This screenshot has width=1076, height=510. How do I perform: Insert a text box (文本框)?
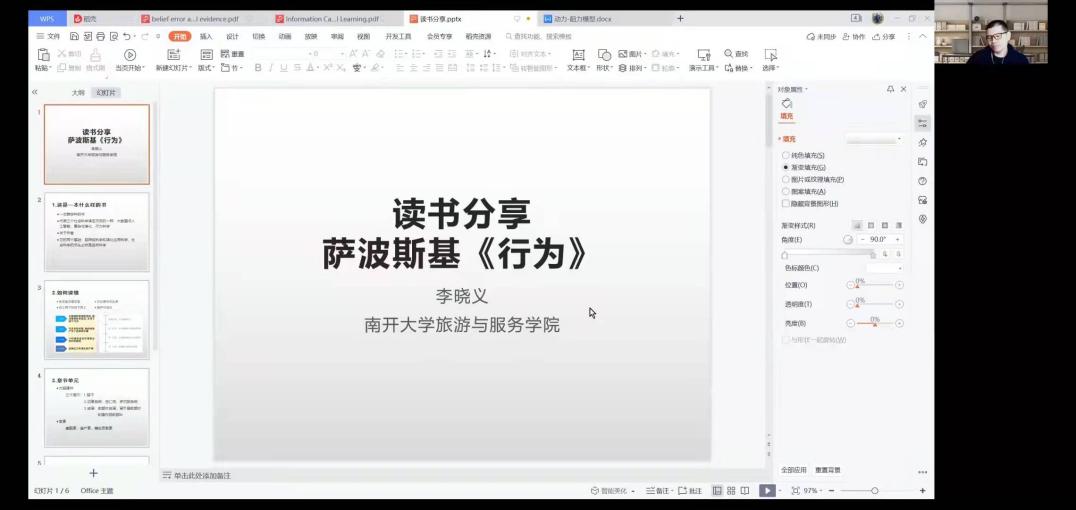click(x=578, y=55)
